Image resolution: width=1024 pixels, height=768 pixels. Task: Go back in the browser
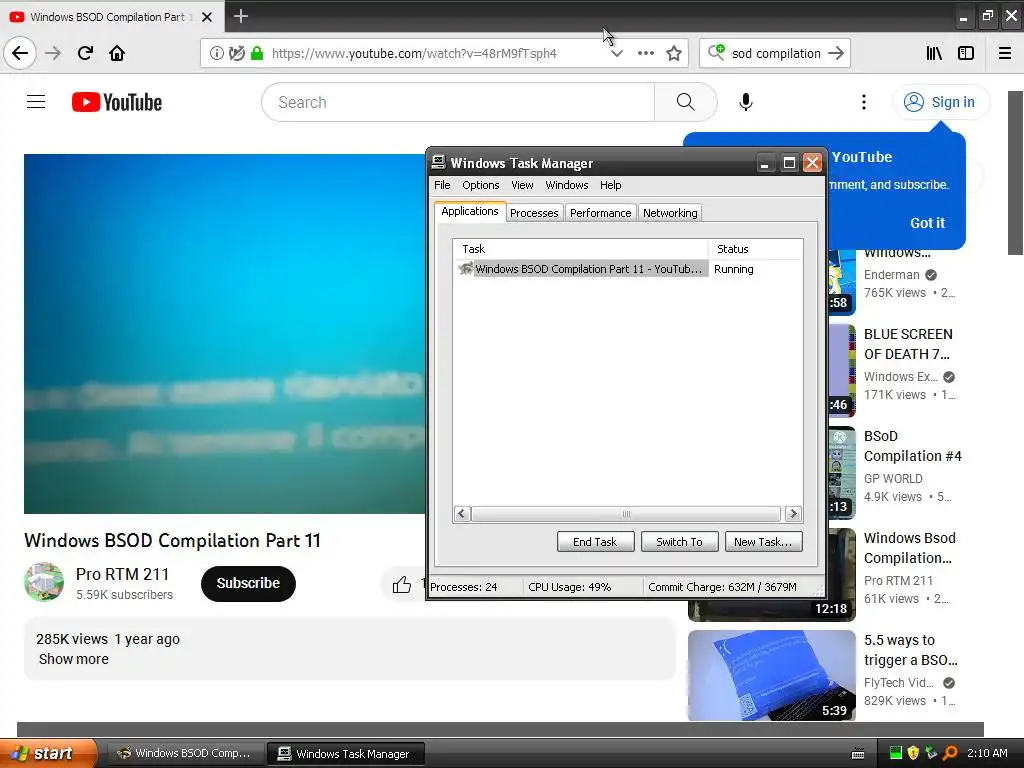pyautogui.click(x=20, y=53)
